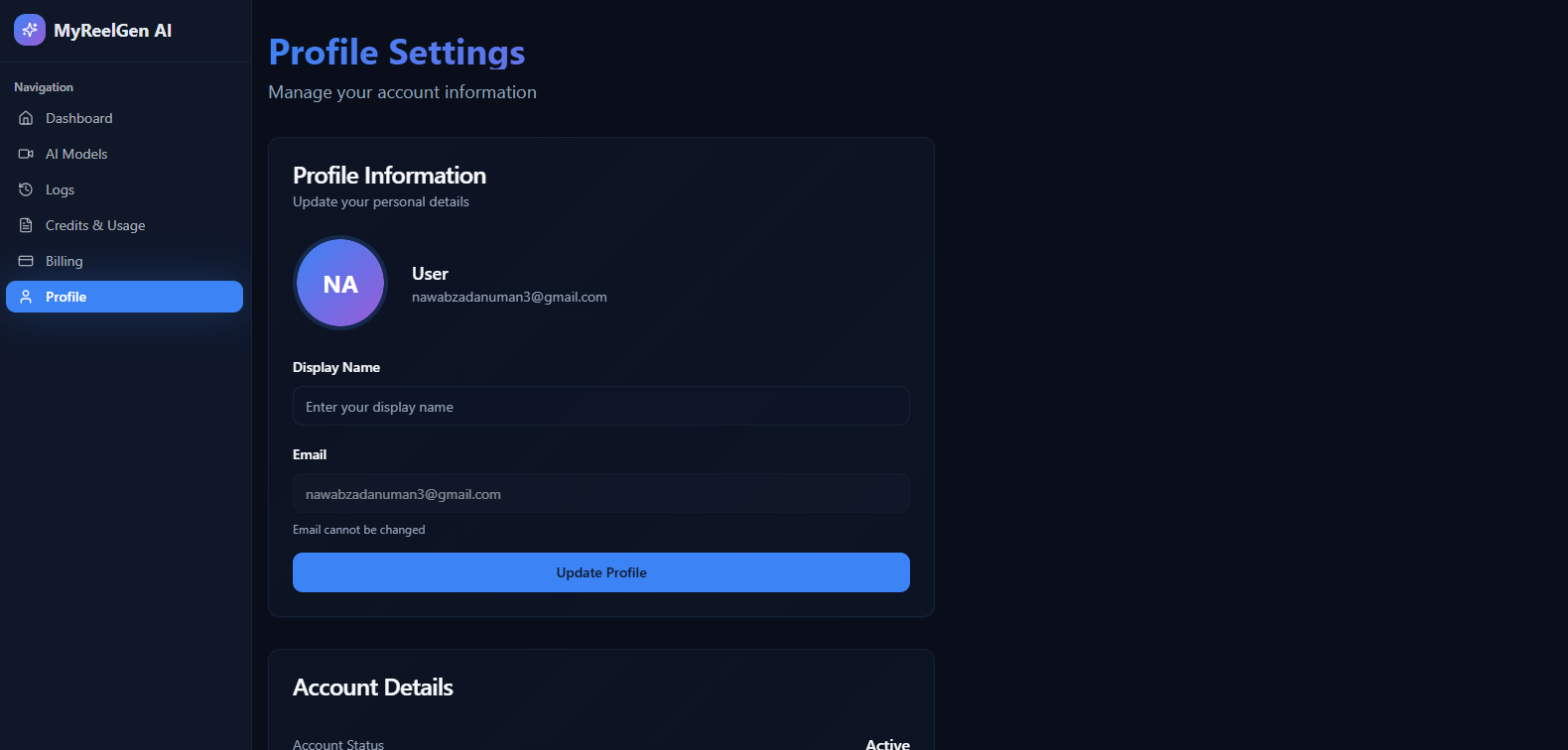Open the Dashboard navigation item
Image resolution: width=1568 pixels, height=750 pixels.
tap(124, 118)
